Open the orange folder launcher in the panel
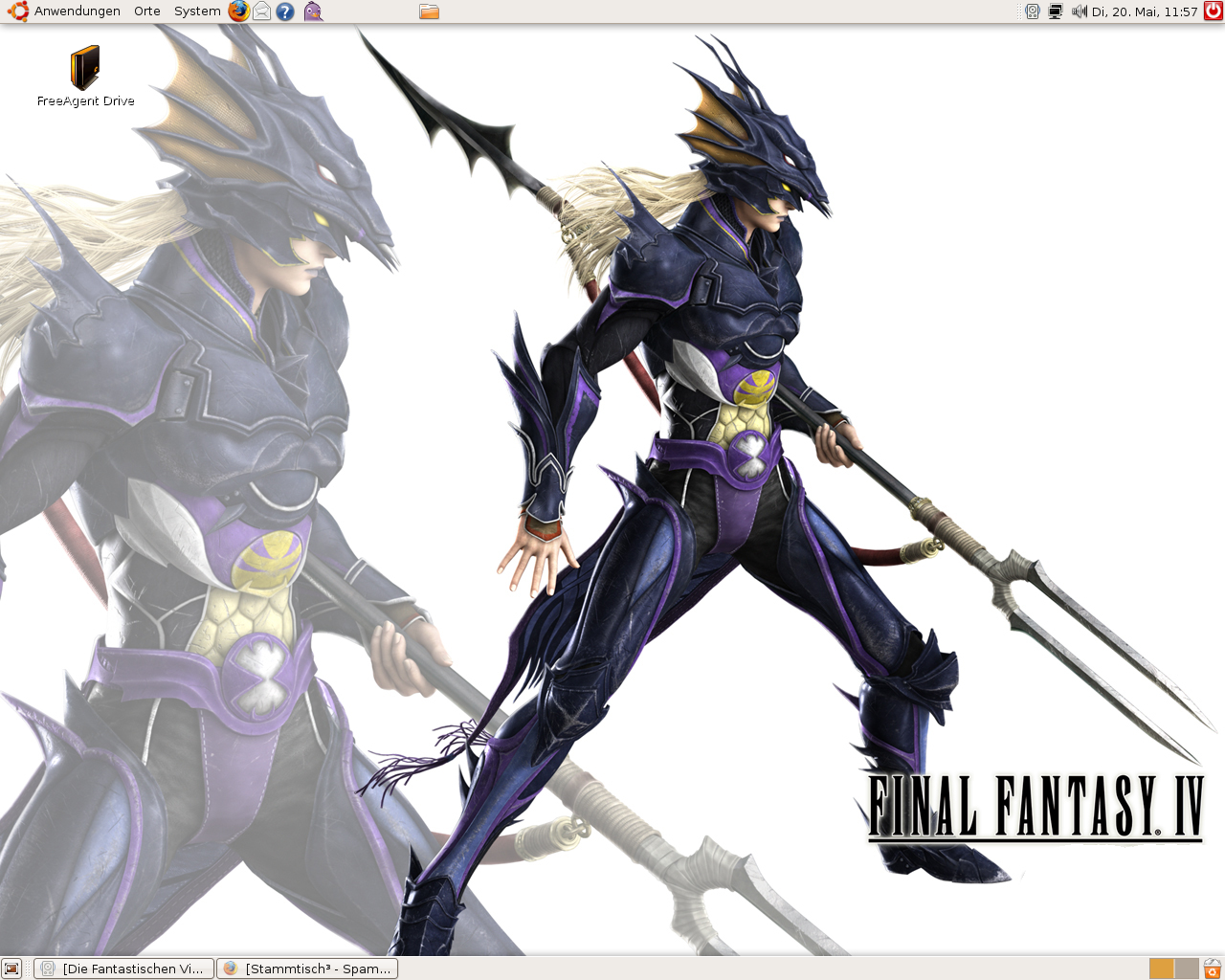 [x=429, y=11]
